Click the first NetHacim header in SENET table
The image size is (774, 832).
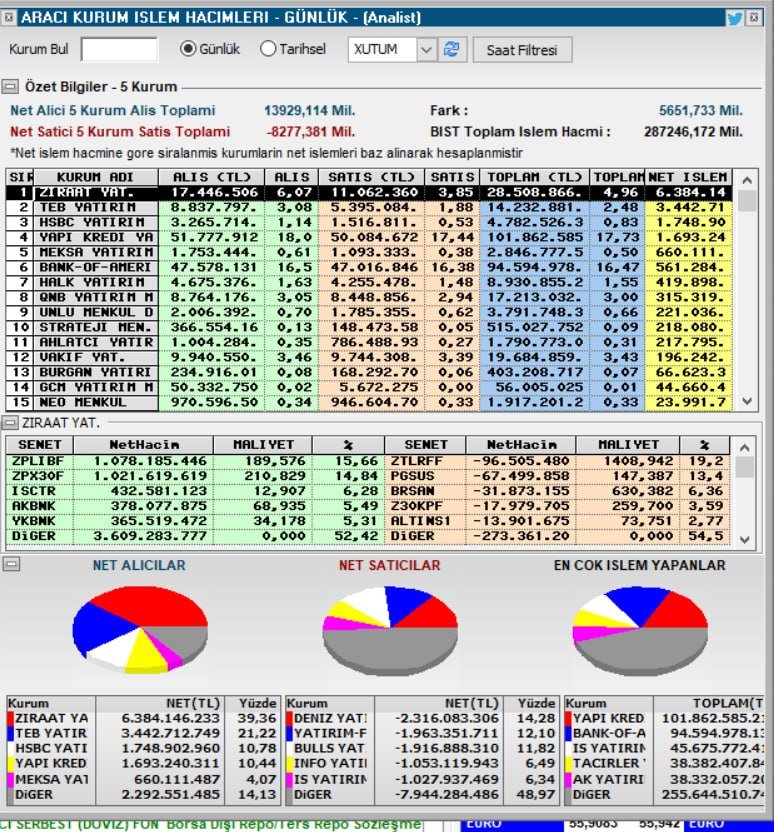coord(143,445)
